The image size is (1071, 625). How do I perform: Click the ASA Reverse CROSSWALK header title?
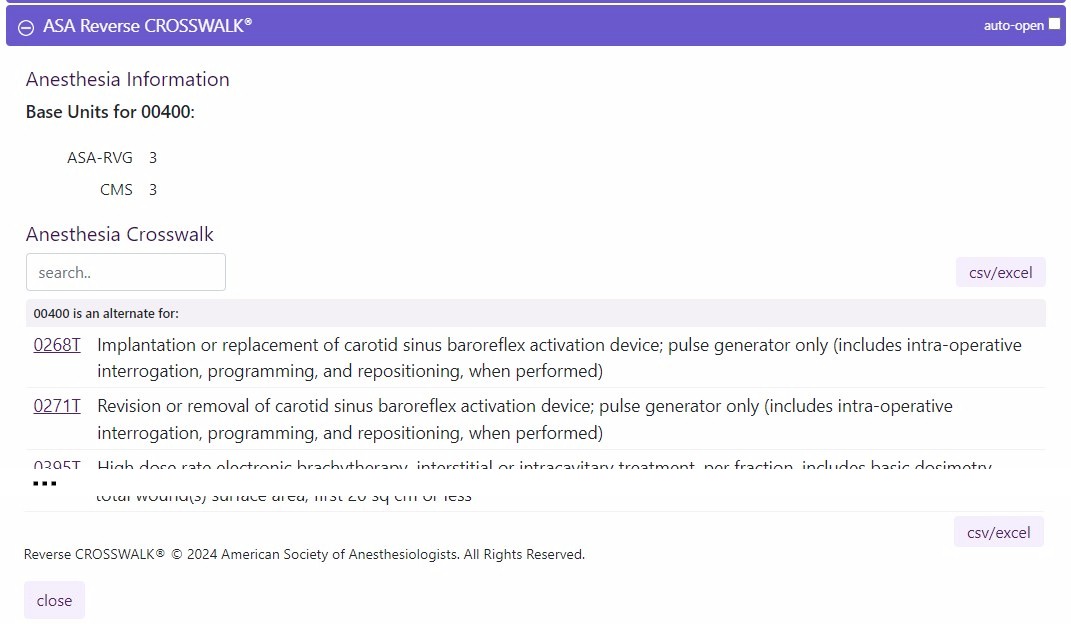pyautogui.click(x=148, y=26)
